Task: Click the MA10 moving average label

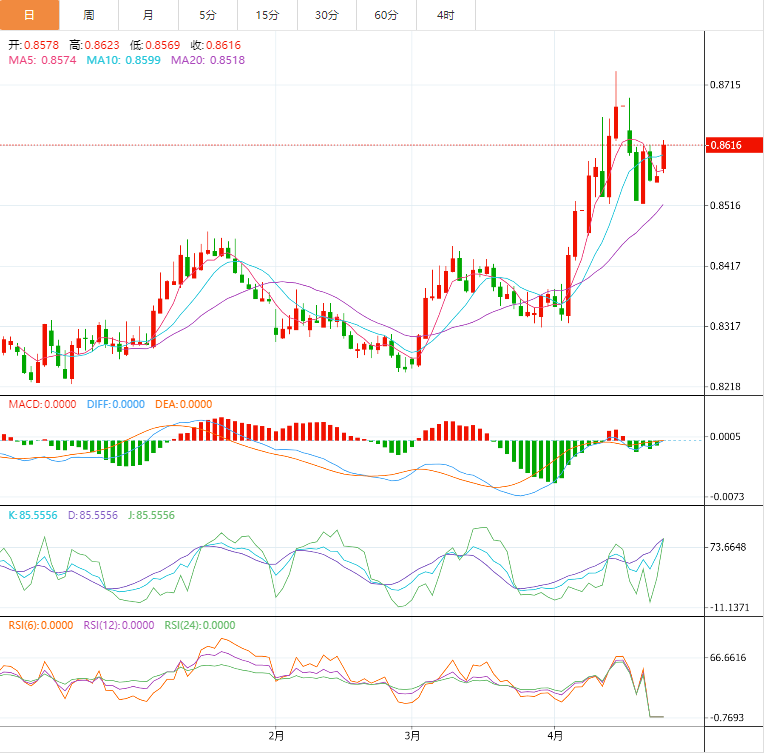Action: [124, 60]
